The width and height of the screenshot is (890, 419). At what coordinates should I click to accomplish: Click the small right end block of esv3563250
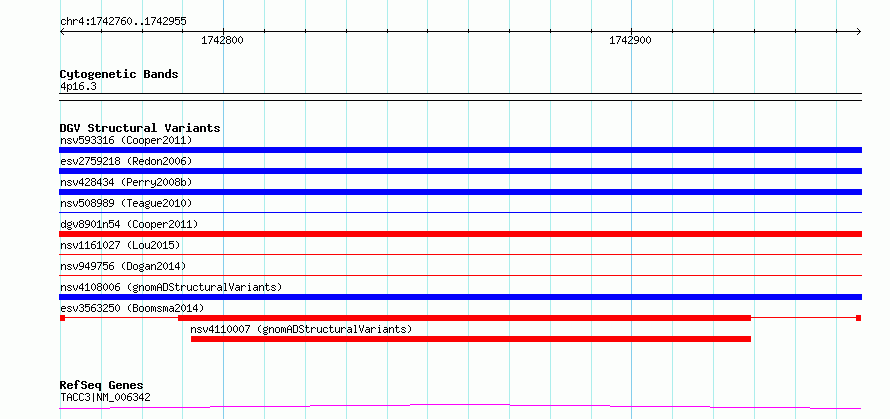click(859, 318)
